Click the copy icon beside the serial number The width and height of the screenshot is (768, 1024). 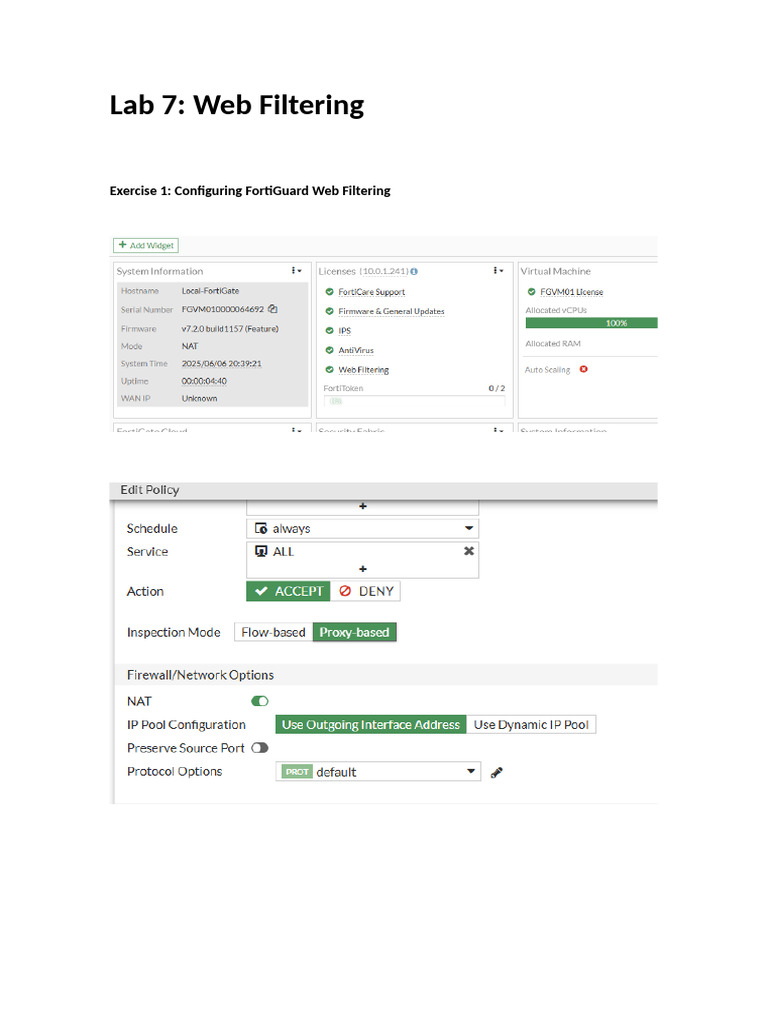(273, 310)
